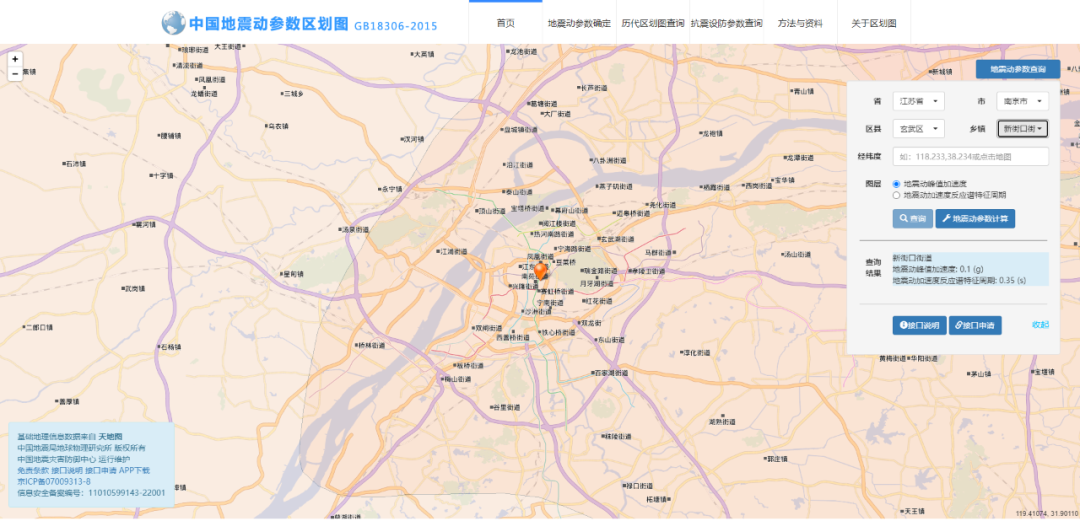The height and width of the screenshot is (521, 1080).
Task: Open the province dropdown 江苏省
Action: coord(918,102)
